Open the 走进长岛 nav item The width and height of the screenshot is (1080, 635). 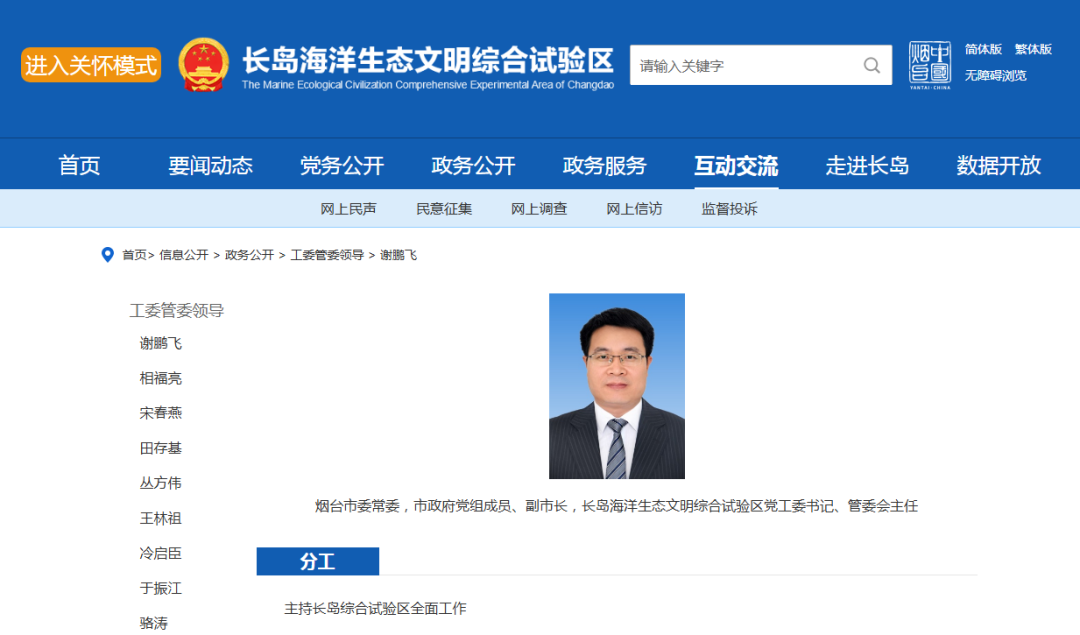(867, 165)
